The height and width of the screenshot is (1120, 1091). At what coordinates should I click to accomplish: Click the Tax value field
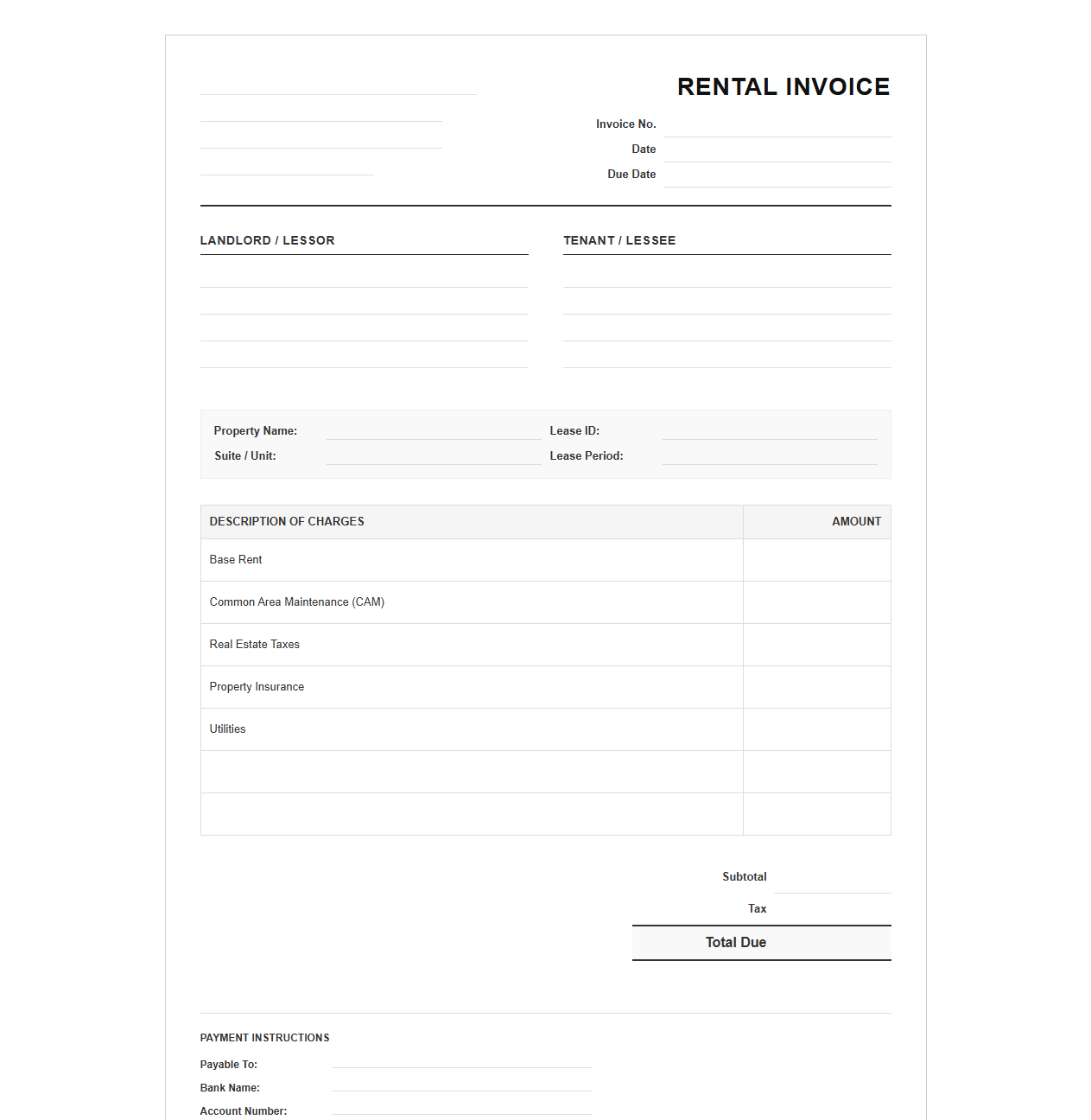(833, 909)
